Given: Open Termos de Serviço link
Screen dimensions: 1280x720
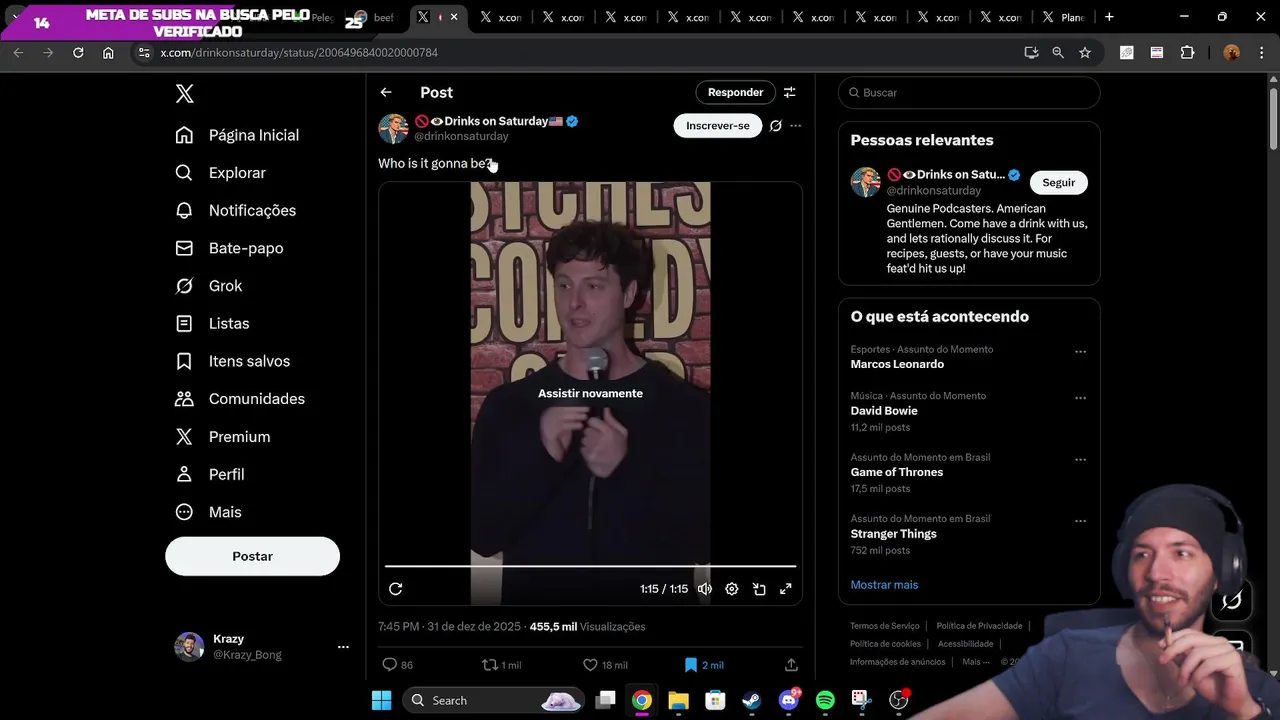Looking at the screenshot, I should coord(884,626).
